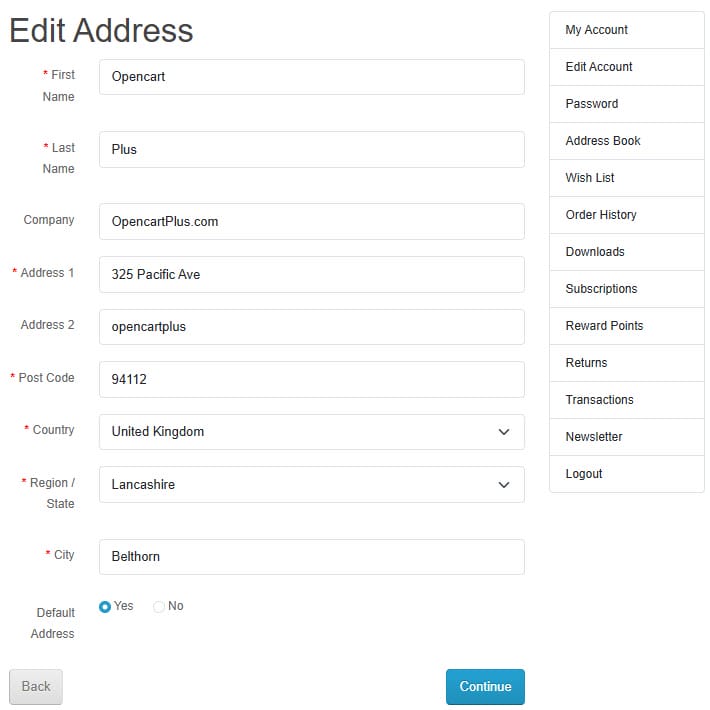Screen dimensions: 710x710
Task: Open Wish List from the sidebar
Action: click(627, 178)
